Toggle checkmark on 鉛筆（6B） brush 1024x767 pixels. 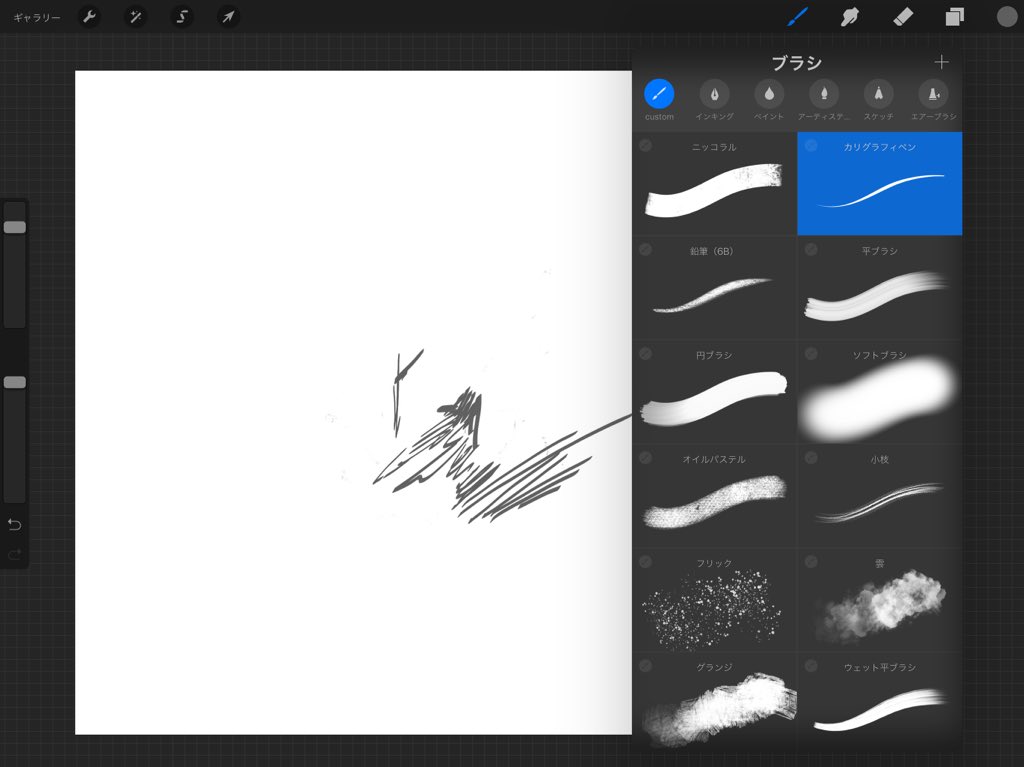(x=645, y=250)
